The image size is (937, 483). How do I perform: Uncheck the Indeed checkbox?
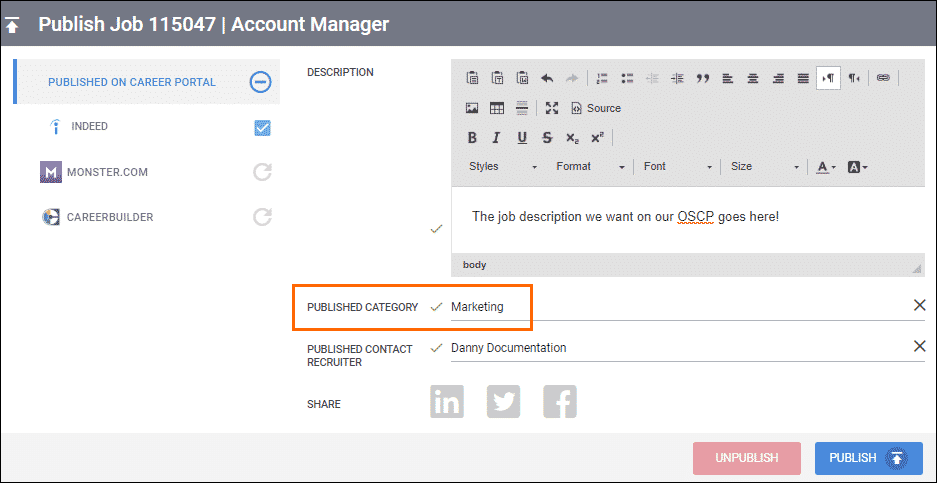point(263,127)
